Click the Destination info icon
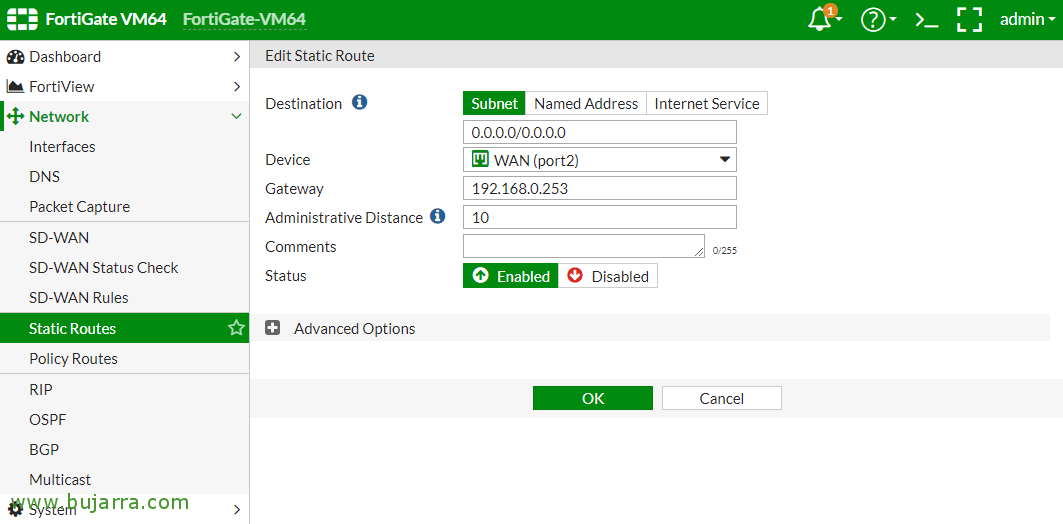Image resolution: width=1063 pixels, height=524 pixels. click(360, 103)
